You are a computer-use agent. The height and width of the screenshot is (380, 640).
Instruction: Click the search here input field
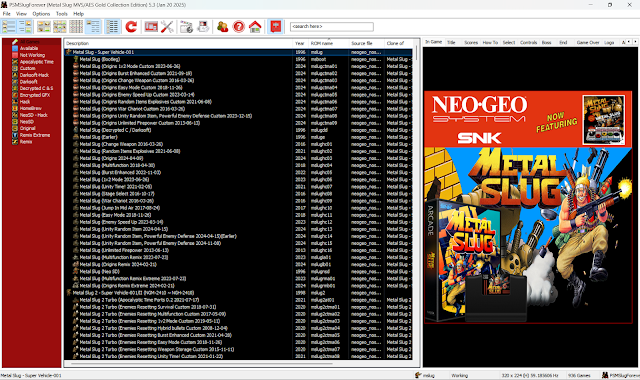(x=331, y=27)
